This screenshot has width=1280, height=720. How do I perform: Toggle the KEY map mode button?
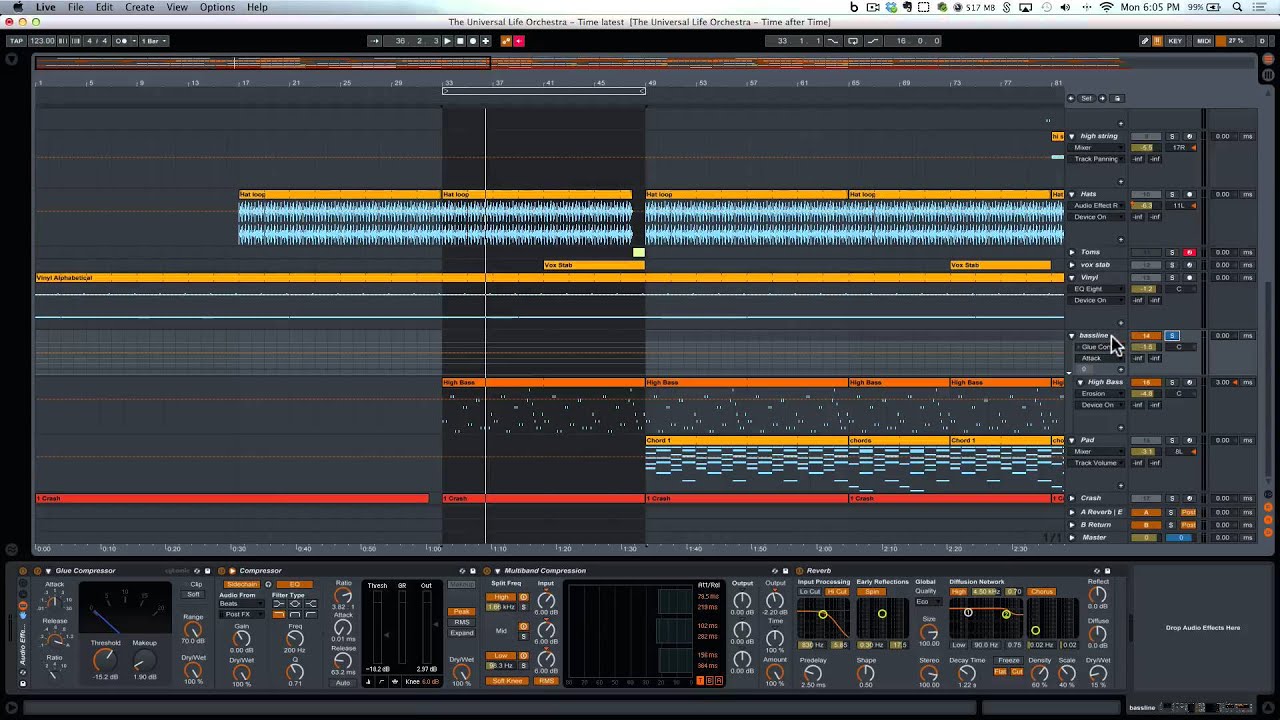(1175, 41)
